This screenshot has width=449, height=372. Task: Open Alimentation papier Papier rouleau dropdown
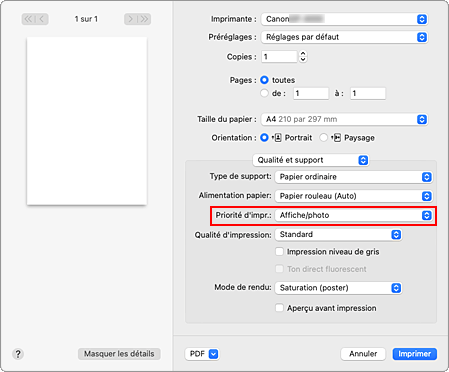[354, 196]
